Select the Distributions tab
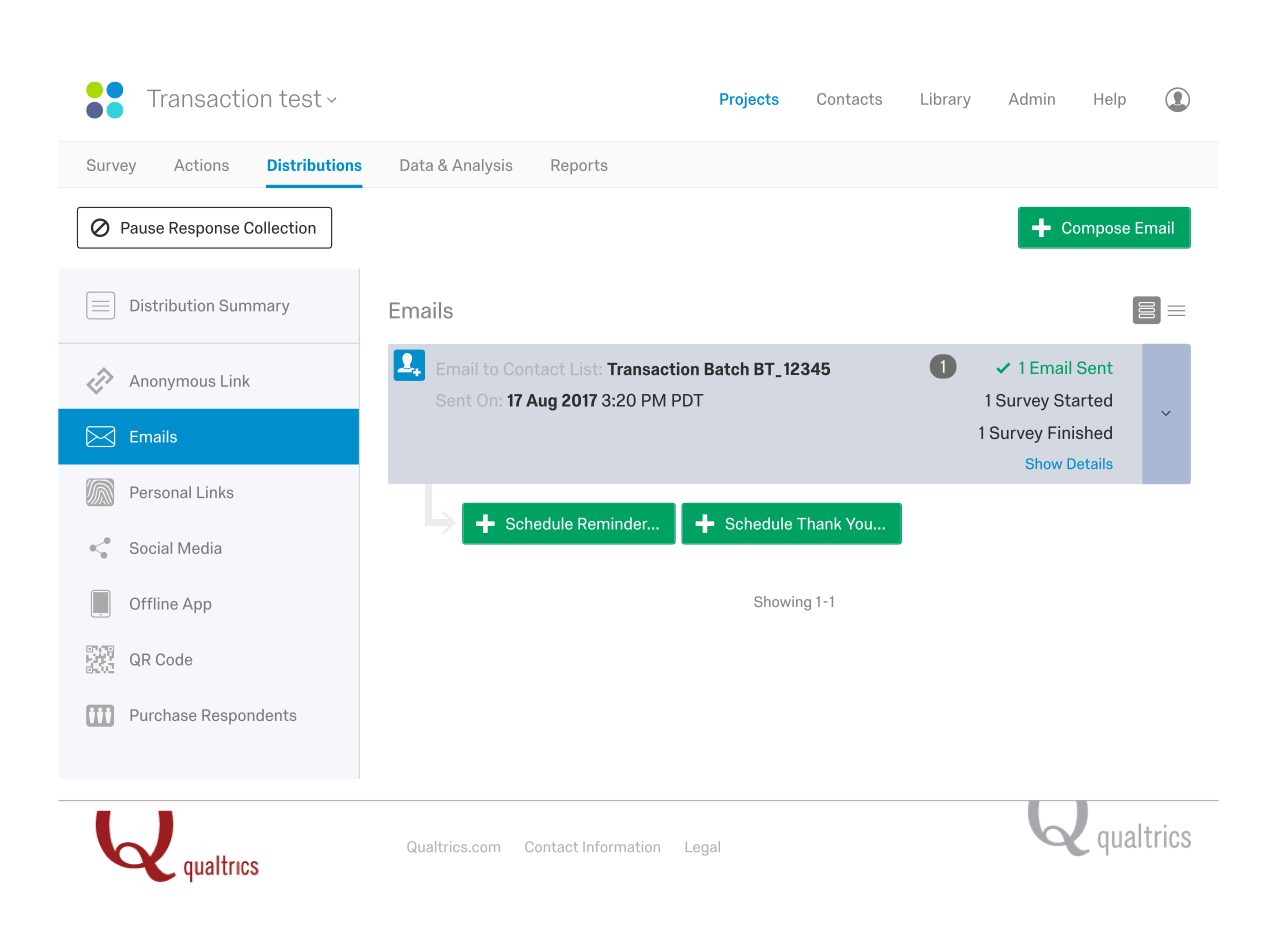1275x942 pixels. (x=314, y=165)
